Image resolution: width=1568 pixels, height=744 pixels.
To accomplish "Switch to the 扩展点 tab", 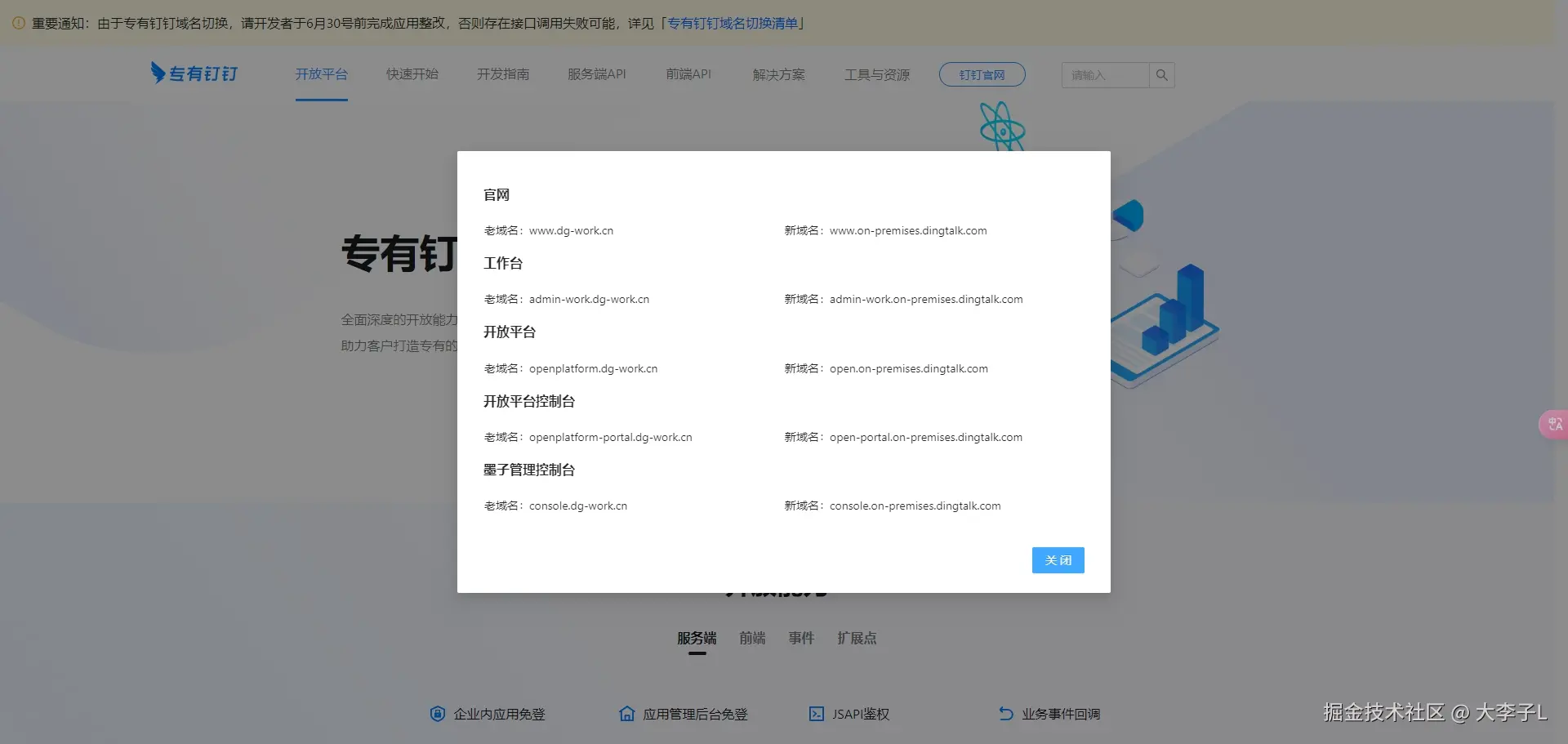I will (857, 638).
